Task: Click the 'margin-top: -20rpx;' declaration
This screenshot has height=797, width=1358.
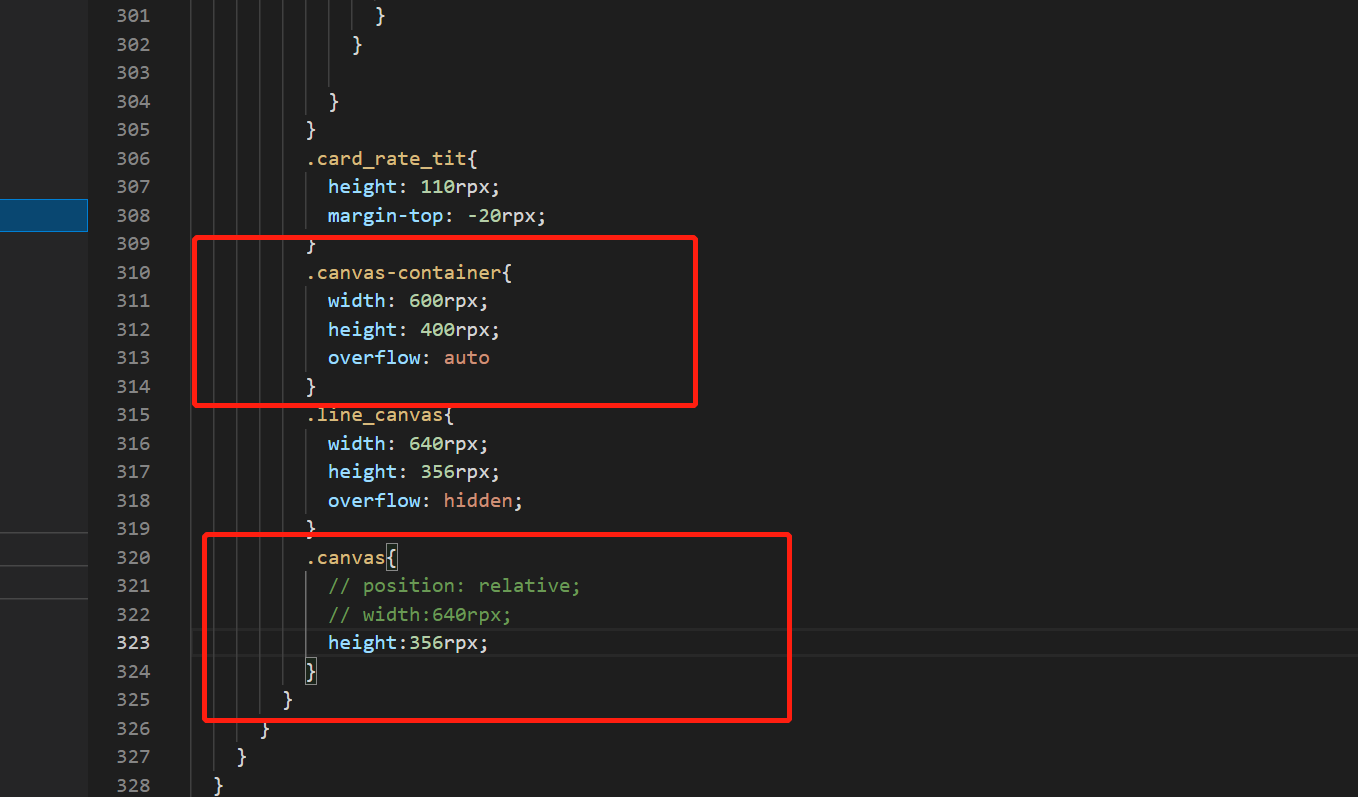Action: pos(437,215)
